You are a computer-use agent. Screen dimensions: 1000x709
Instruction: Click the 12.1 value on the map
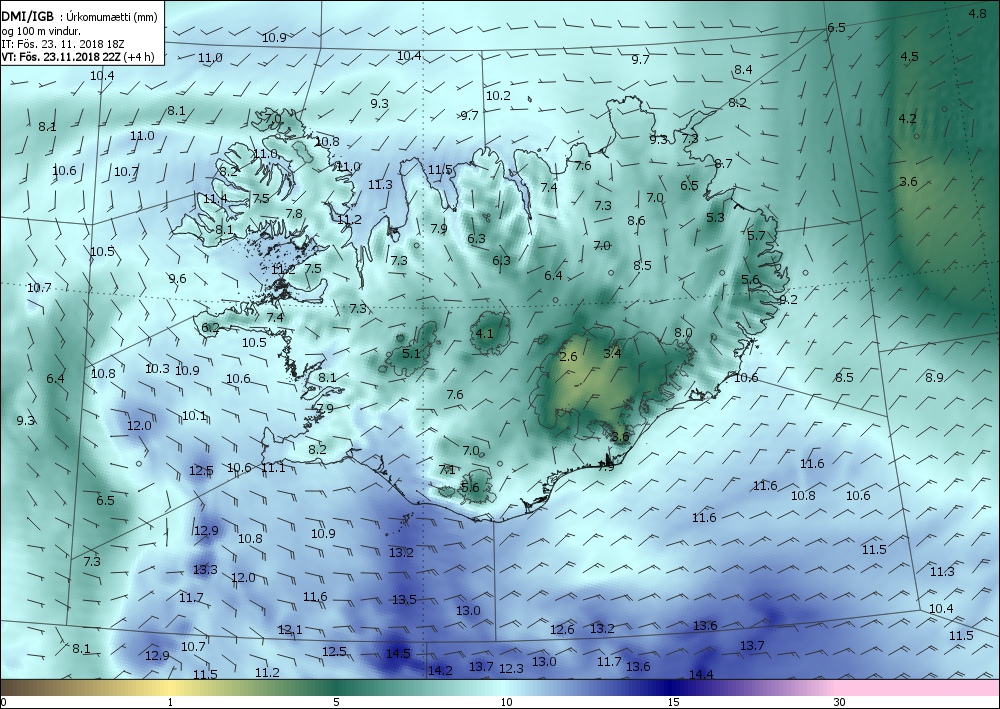coord(290,630)
